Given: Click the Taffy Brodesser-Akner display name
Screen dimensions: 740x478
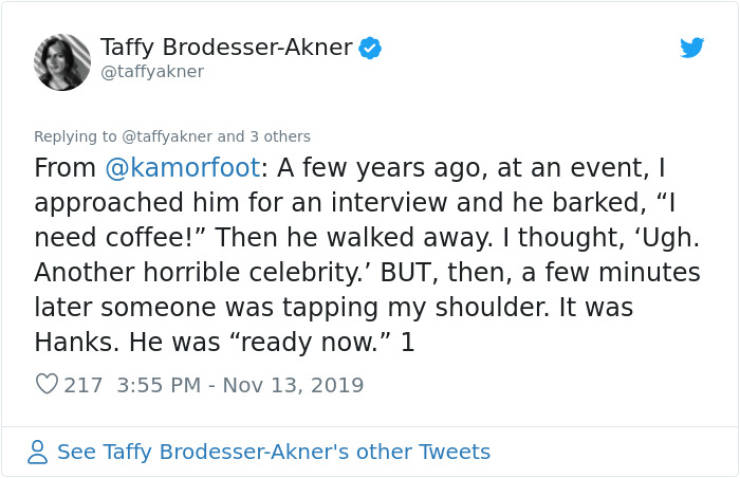Looking at the screenshot, I should click(x=226, y=47).
